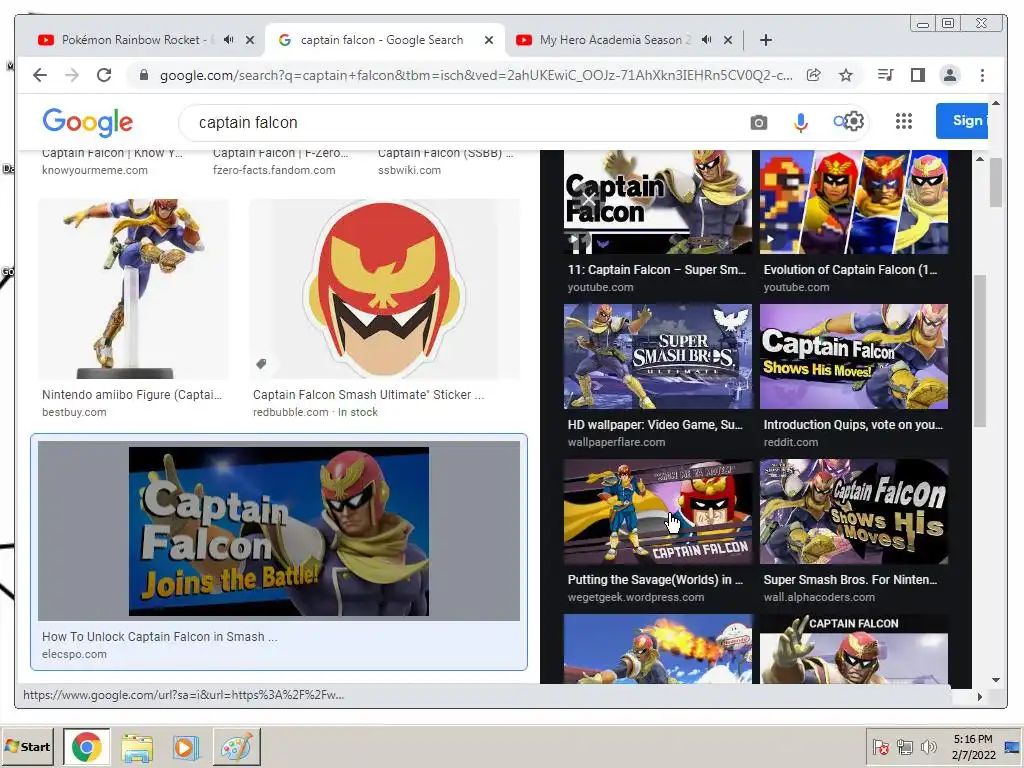1024x768 pixels.
Task: Open the Captain Falcon Joins the Battle image
Action: pyautogui.click(x=279, y=531)
